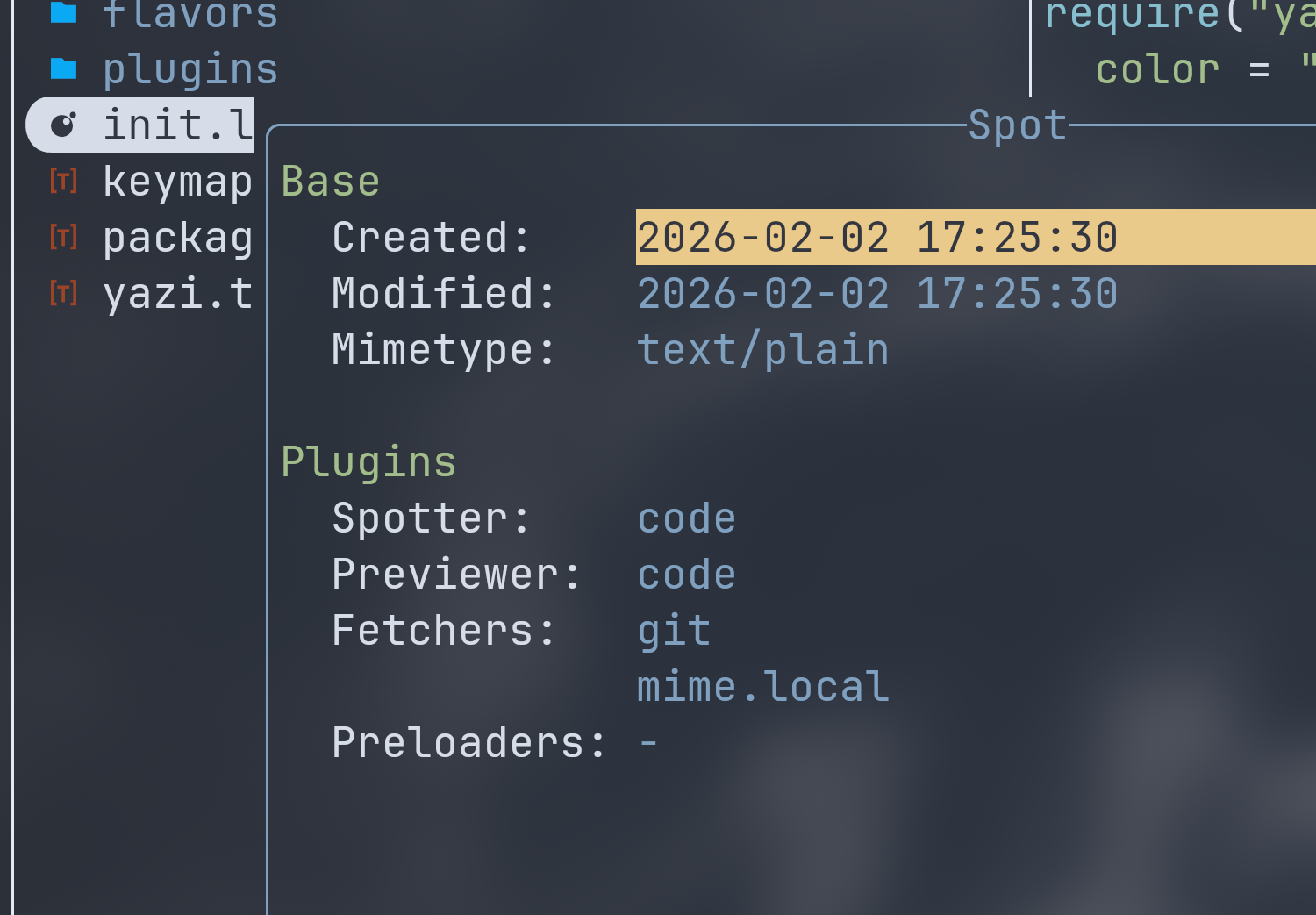
Task: Click the flavors folder icon
Action: click(x=64, y=12)
